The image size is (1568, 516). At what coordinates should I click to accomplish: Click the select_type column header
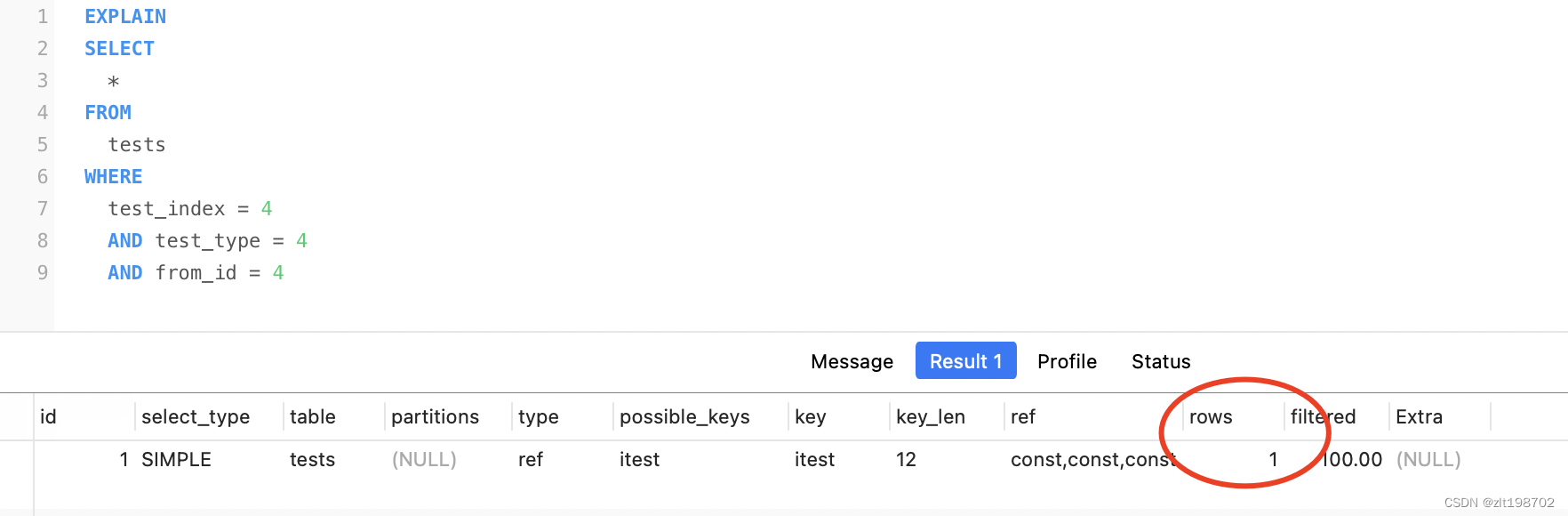(x=196, y=416)
